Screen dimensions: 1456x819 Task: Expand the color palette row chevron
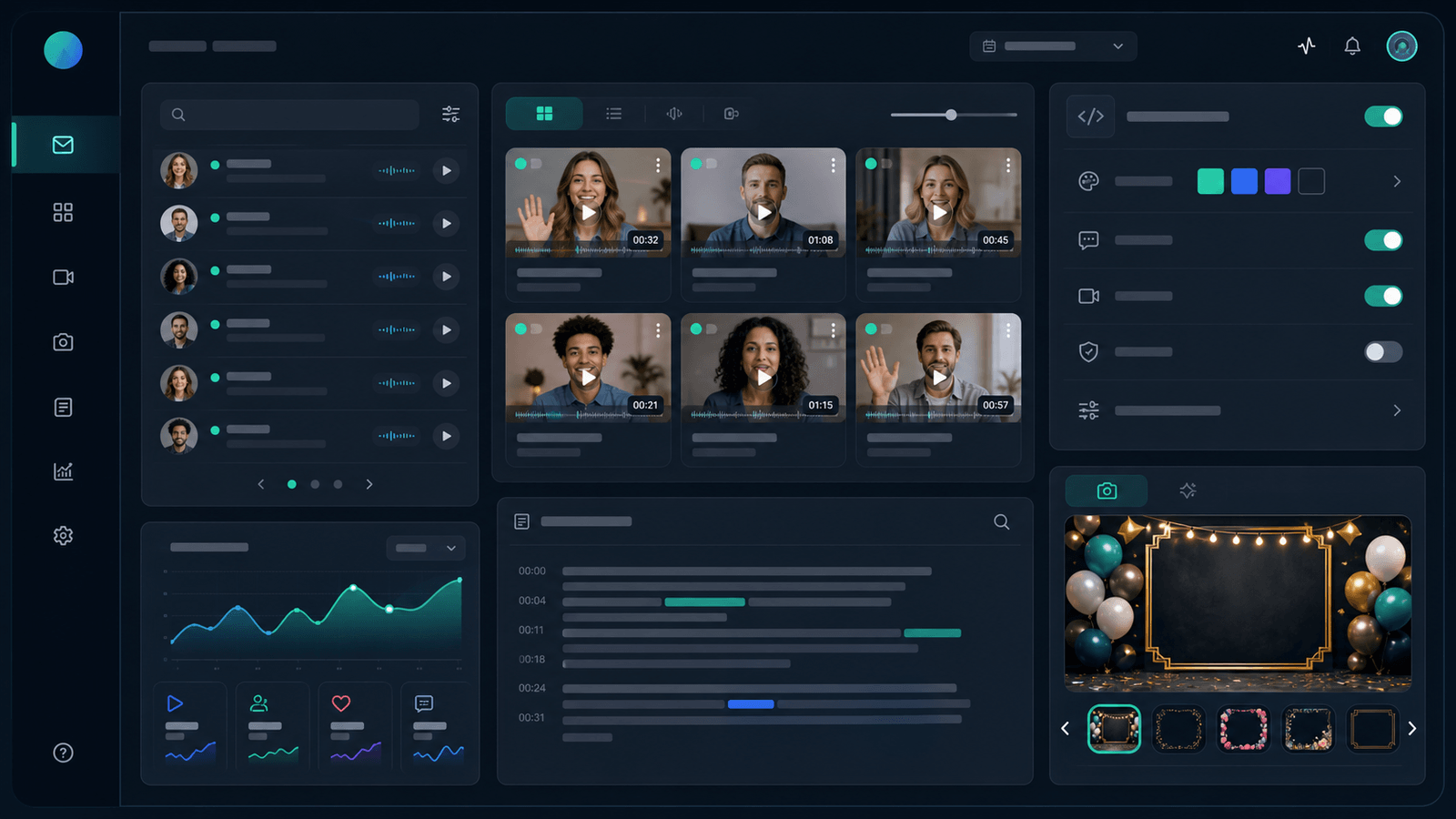click(x=1397, y=182)
